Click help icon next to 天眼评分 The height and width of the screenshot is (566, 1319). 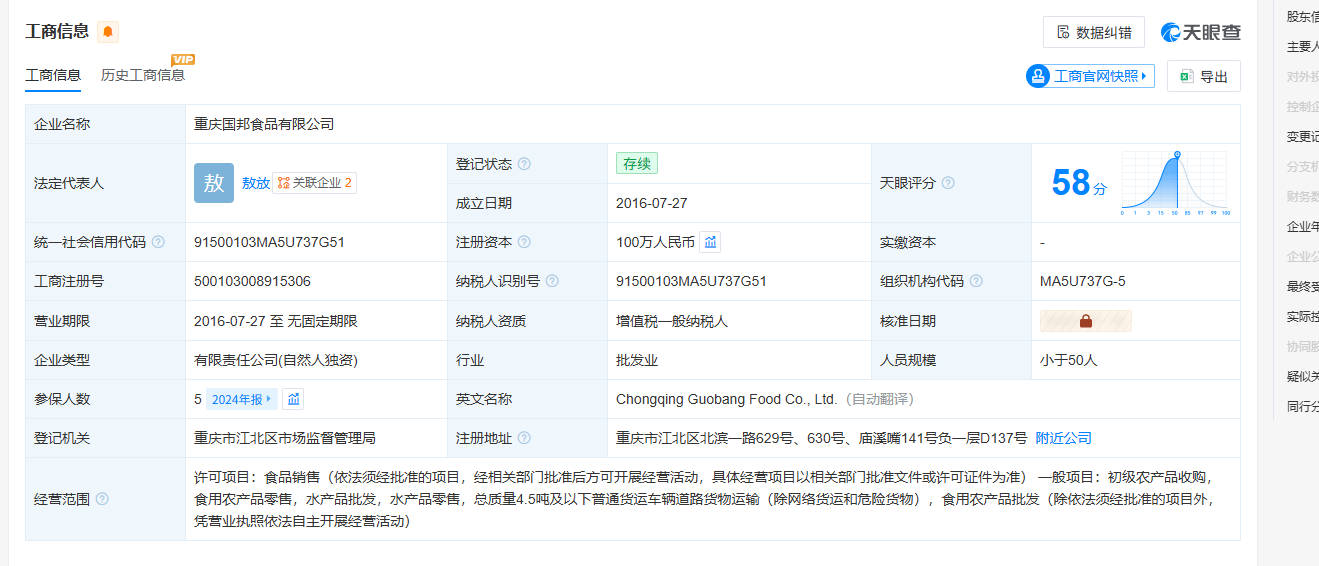tap(948, 183)
